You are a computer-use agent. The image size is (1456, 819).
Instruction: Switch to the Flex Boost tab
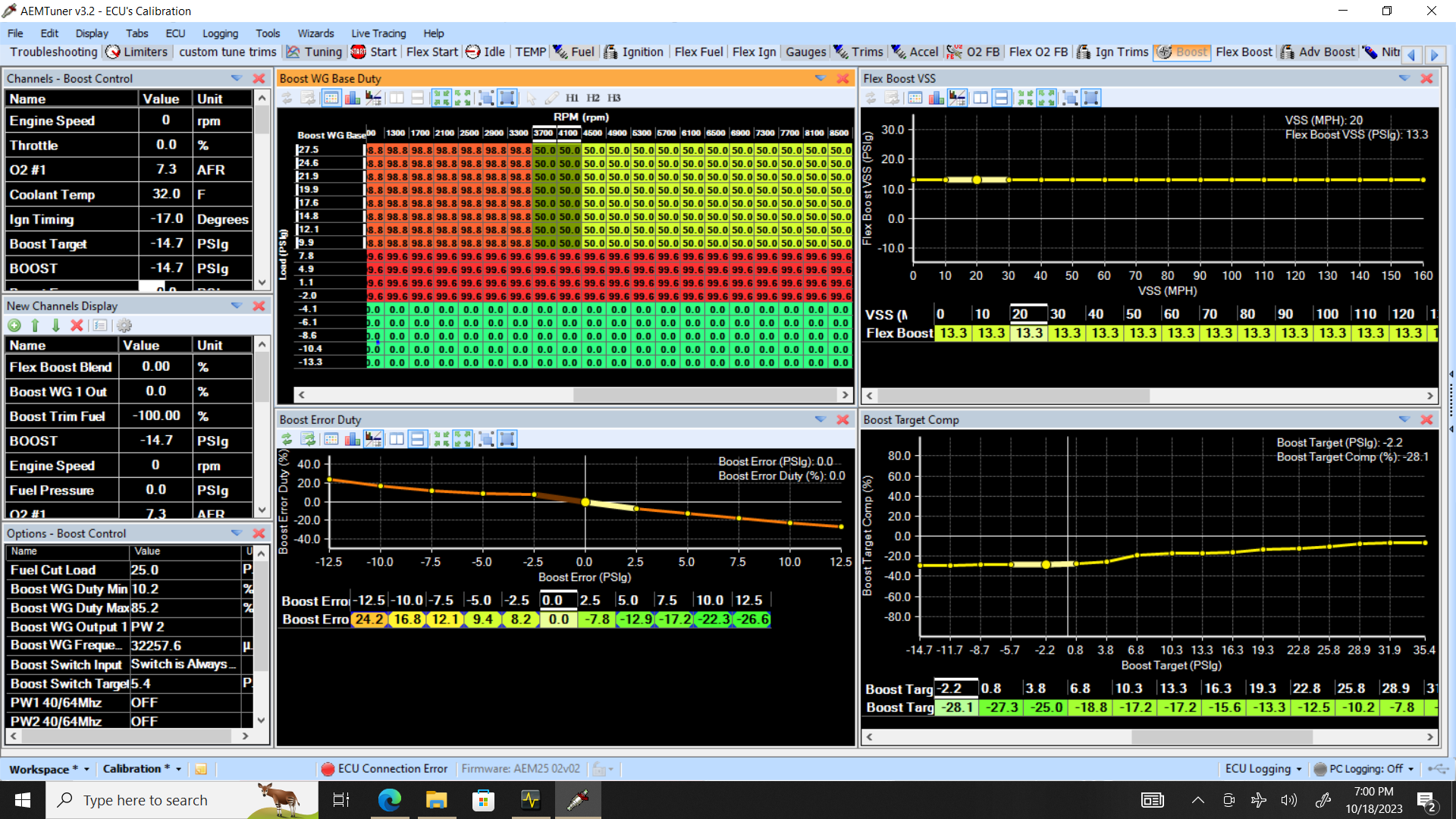point(1244,52)
